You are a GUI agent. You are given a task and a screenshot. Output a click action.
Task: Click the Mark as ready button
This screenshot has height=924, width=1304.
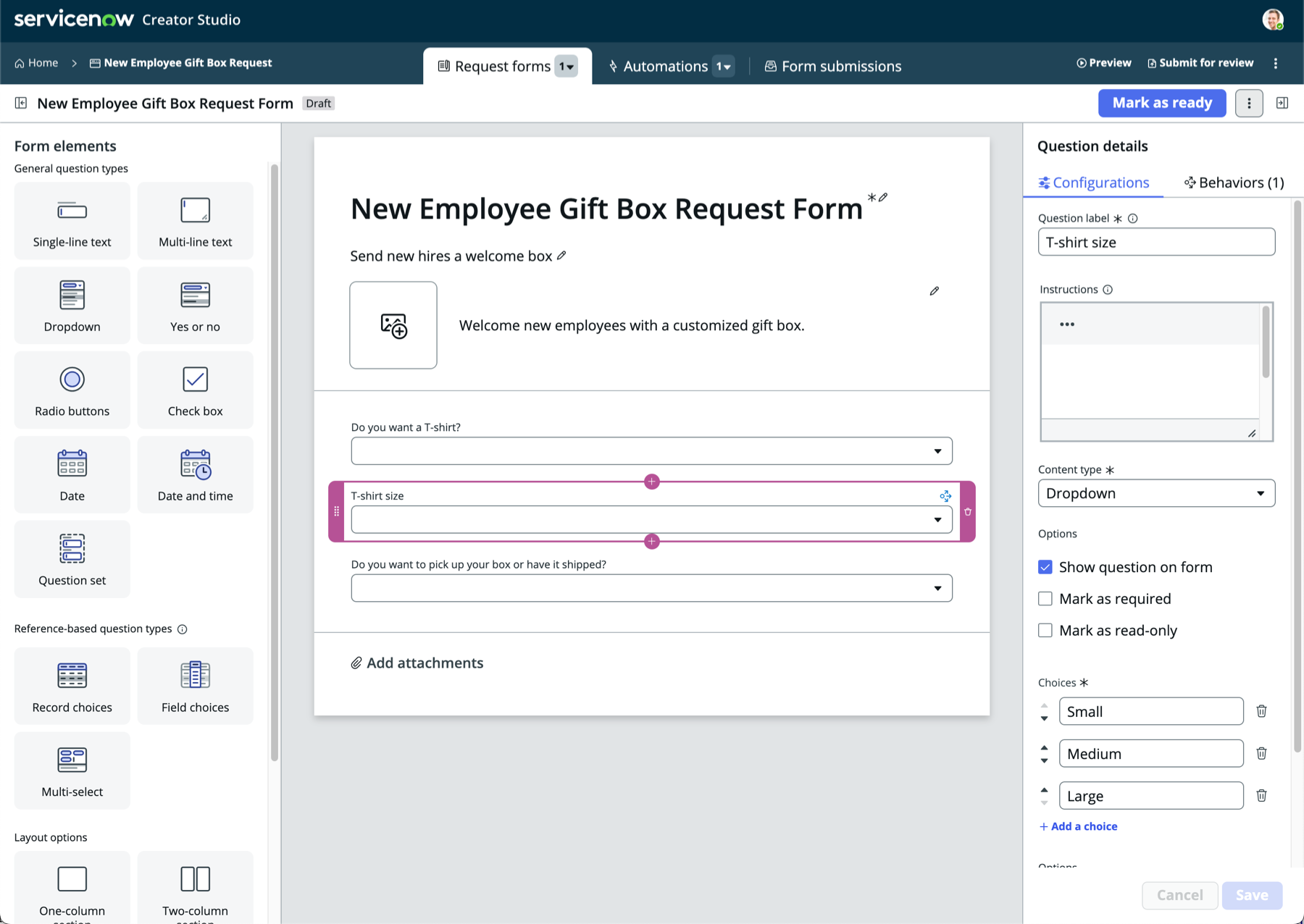coord(1162,103)
